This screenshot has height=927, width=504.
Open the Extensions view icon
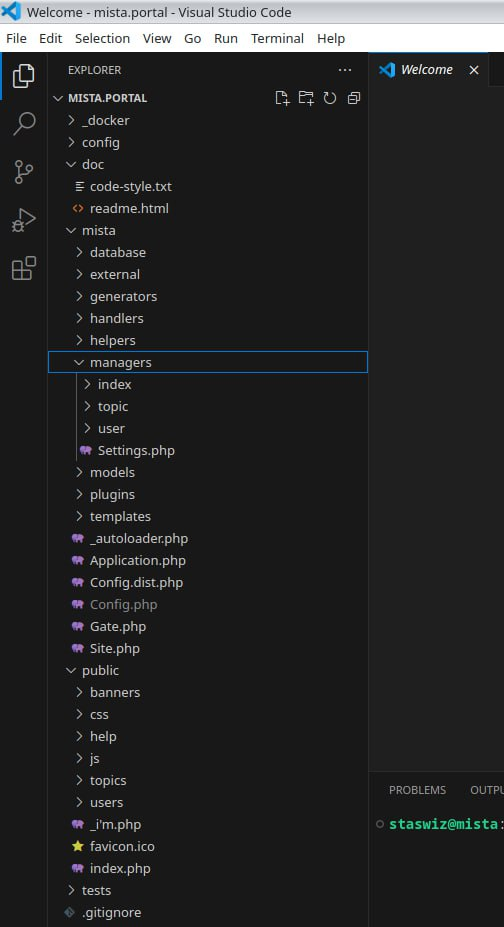coord(24,268)
